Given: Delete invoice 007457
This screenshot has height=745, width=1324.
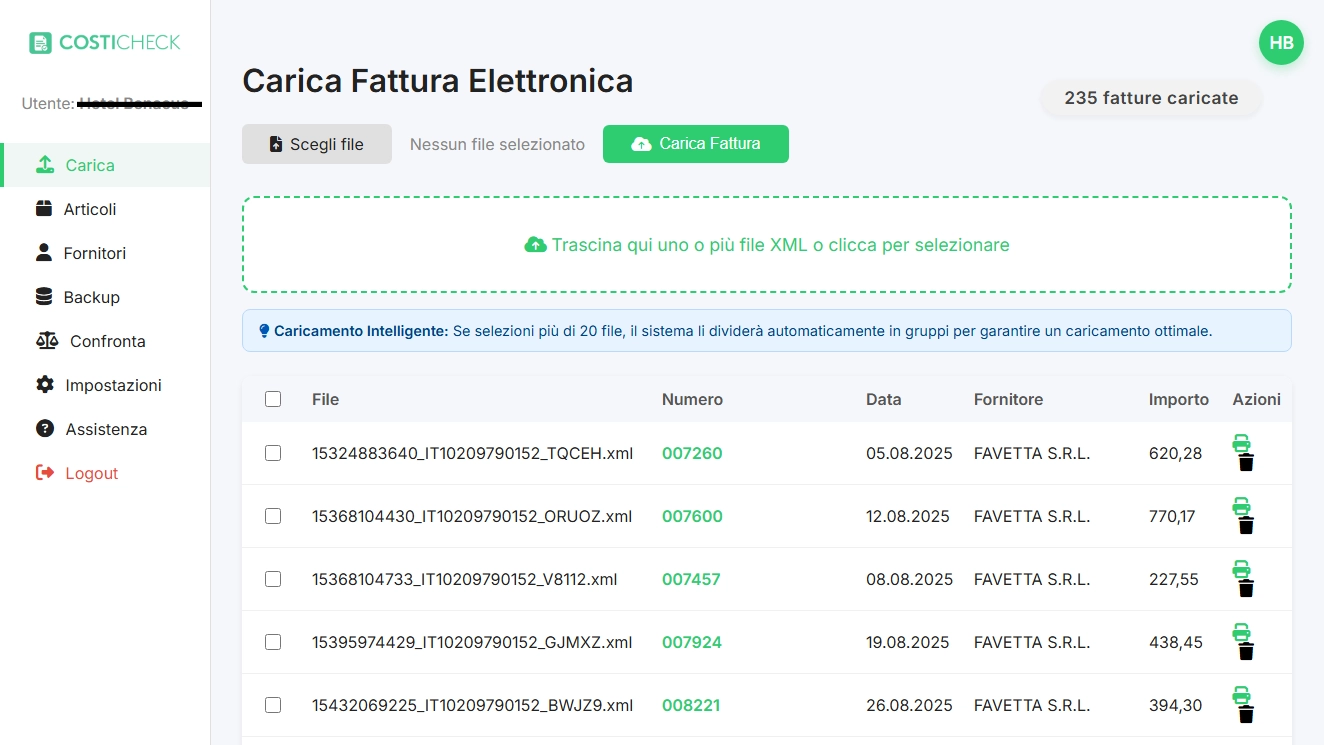Looking at the screenshot, I should tap(1246, 588).
